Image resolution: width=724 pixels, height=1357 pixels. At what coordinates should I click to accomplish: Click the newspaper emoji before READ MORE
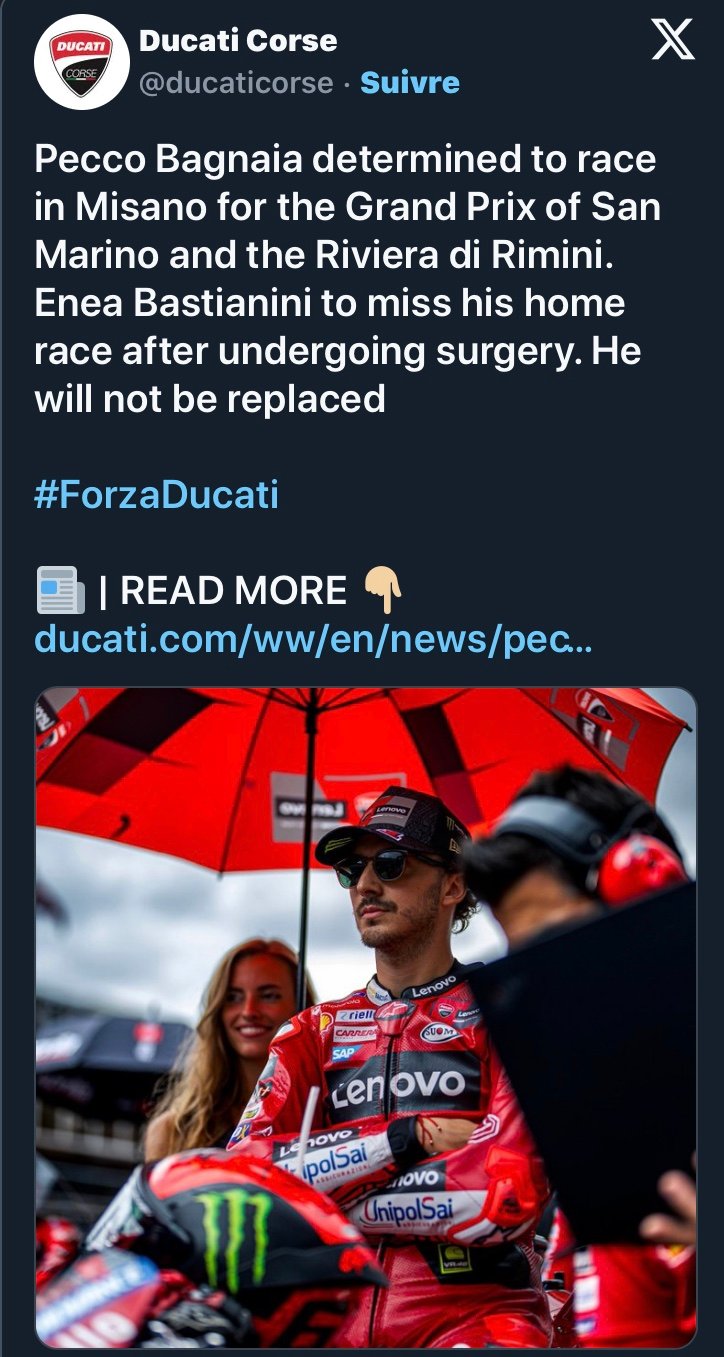pos(60,590)
